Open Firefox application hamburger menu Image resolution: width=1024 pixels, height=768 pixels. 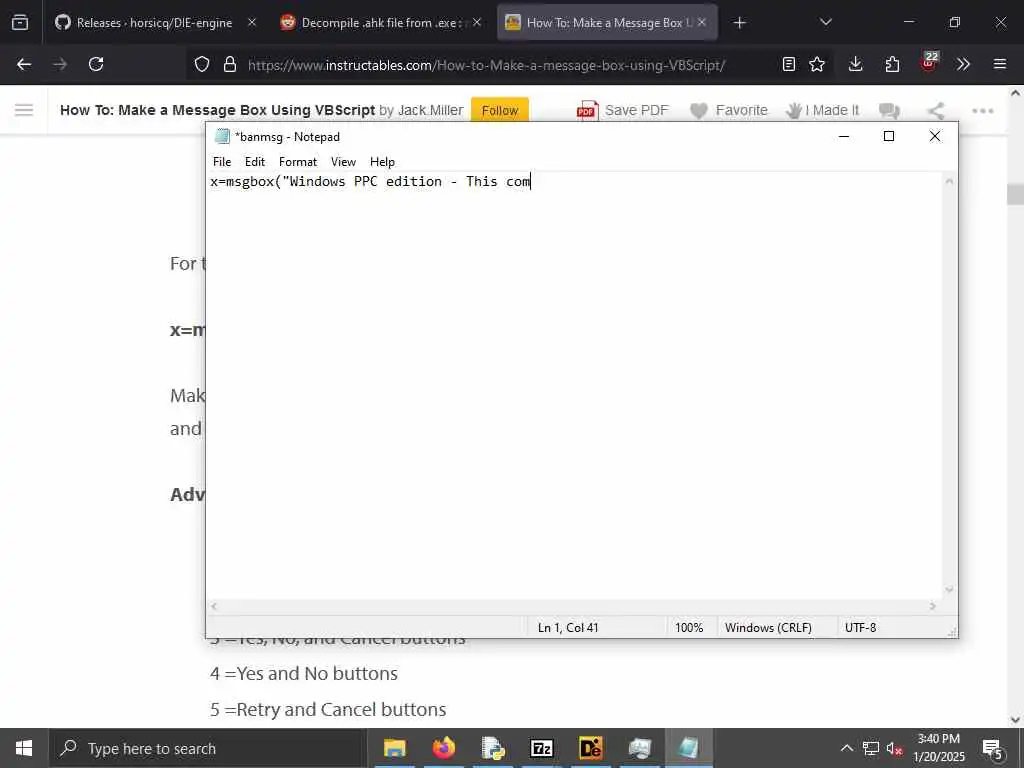pyautogui.click(x=1000, y=64)
